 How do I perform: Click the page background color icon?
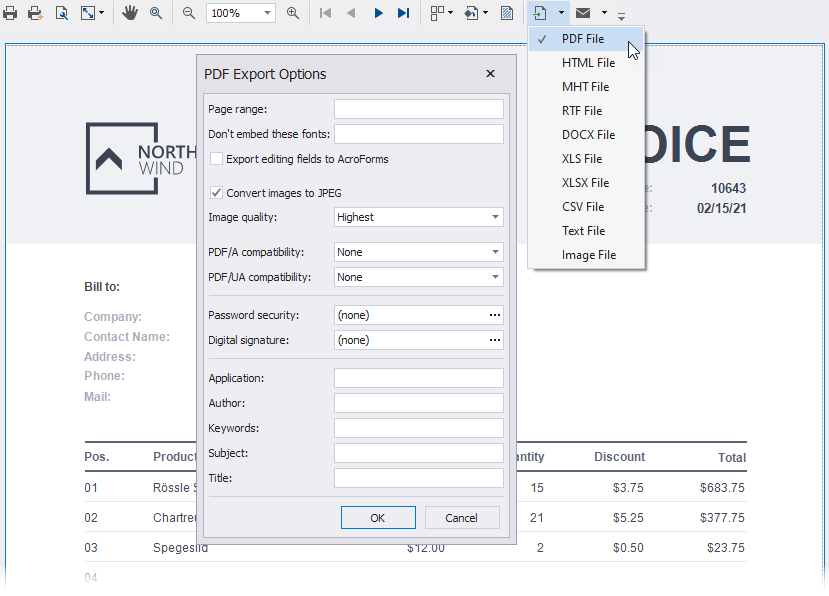(x=472, y=13)
